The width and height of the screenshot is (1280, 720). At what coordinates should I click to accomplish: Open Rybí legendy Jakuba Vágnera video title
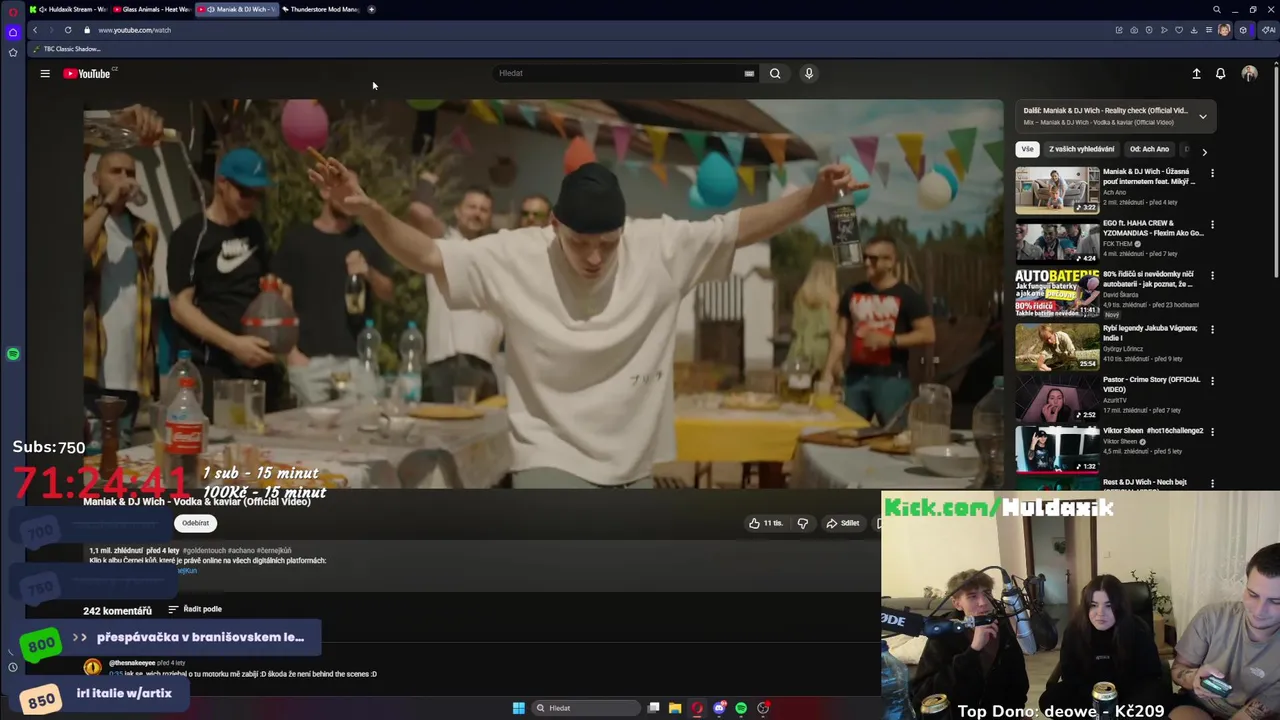click(1150, 333)
